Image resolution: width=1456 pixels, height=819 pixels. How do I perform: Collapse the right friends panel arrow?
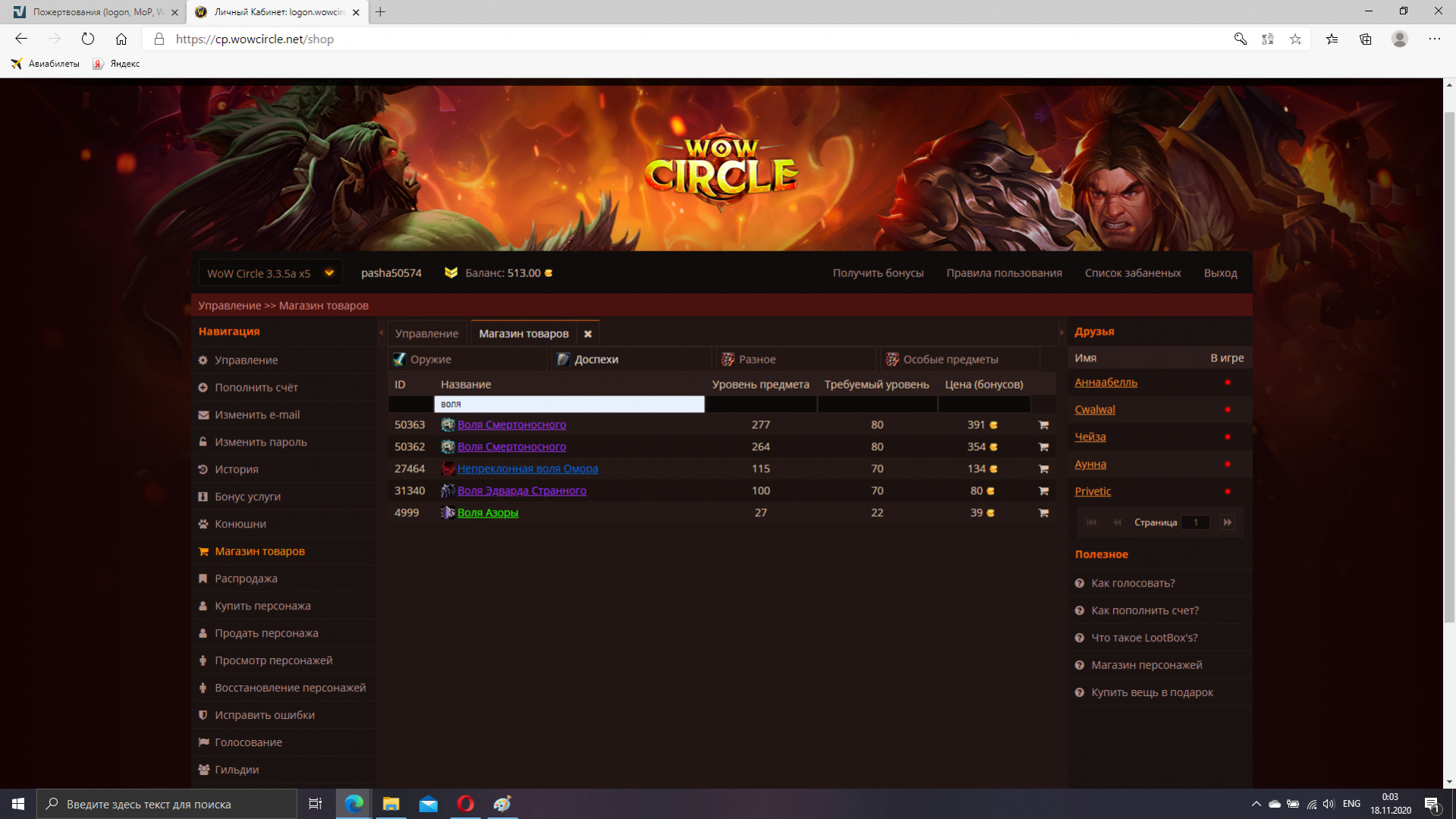click(1061, 332)
